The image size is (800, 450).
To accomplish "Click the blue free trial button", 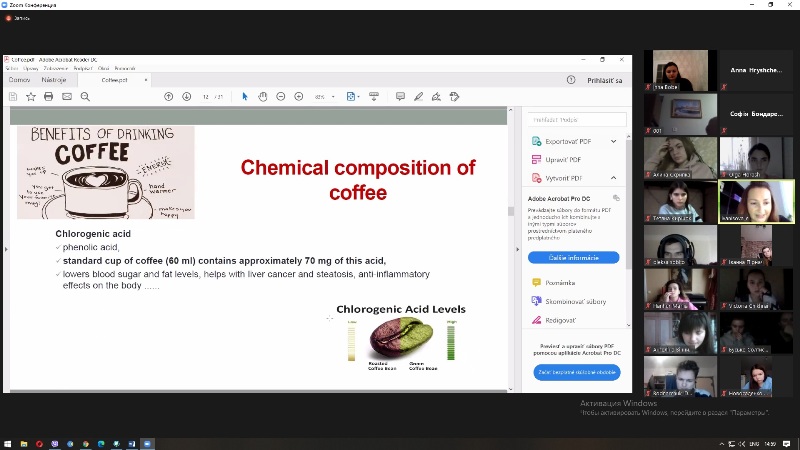I will click(577, 372).
